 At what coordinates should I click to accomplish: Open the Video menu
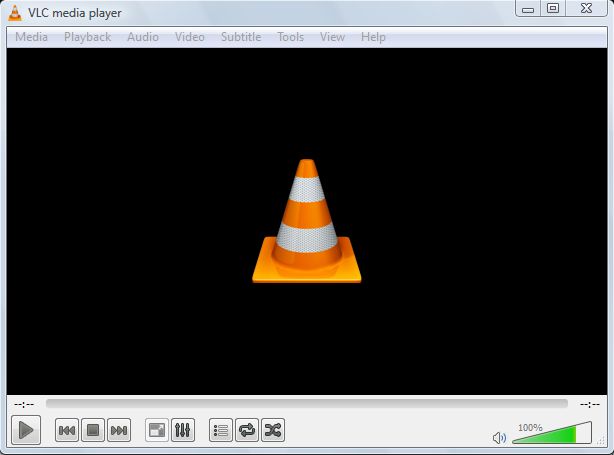click(190, 37)
